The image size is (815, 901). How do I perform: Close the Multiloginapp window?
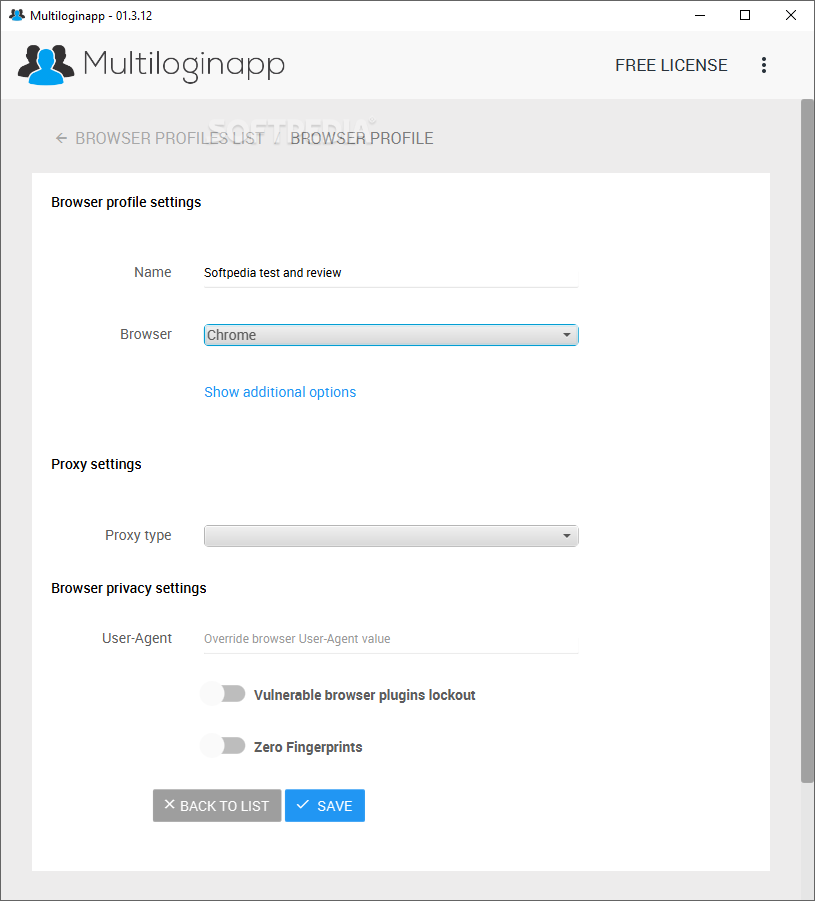point(791,16)
